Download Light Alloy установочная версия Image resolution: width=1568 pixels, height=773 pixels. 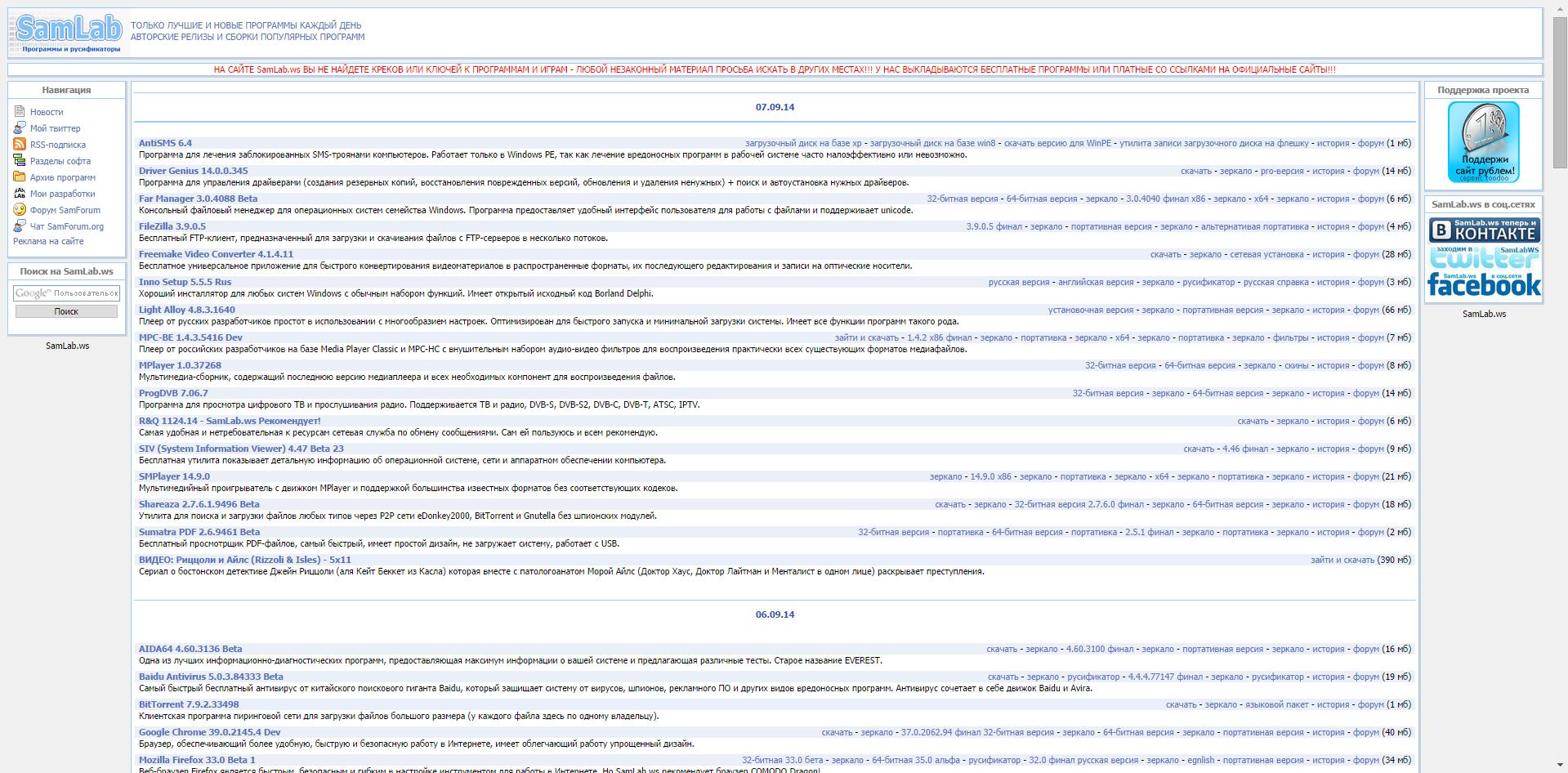tap(1091, 310)
